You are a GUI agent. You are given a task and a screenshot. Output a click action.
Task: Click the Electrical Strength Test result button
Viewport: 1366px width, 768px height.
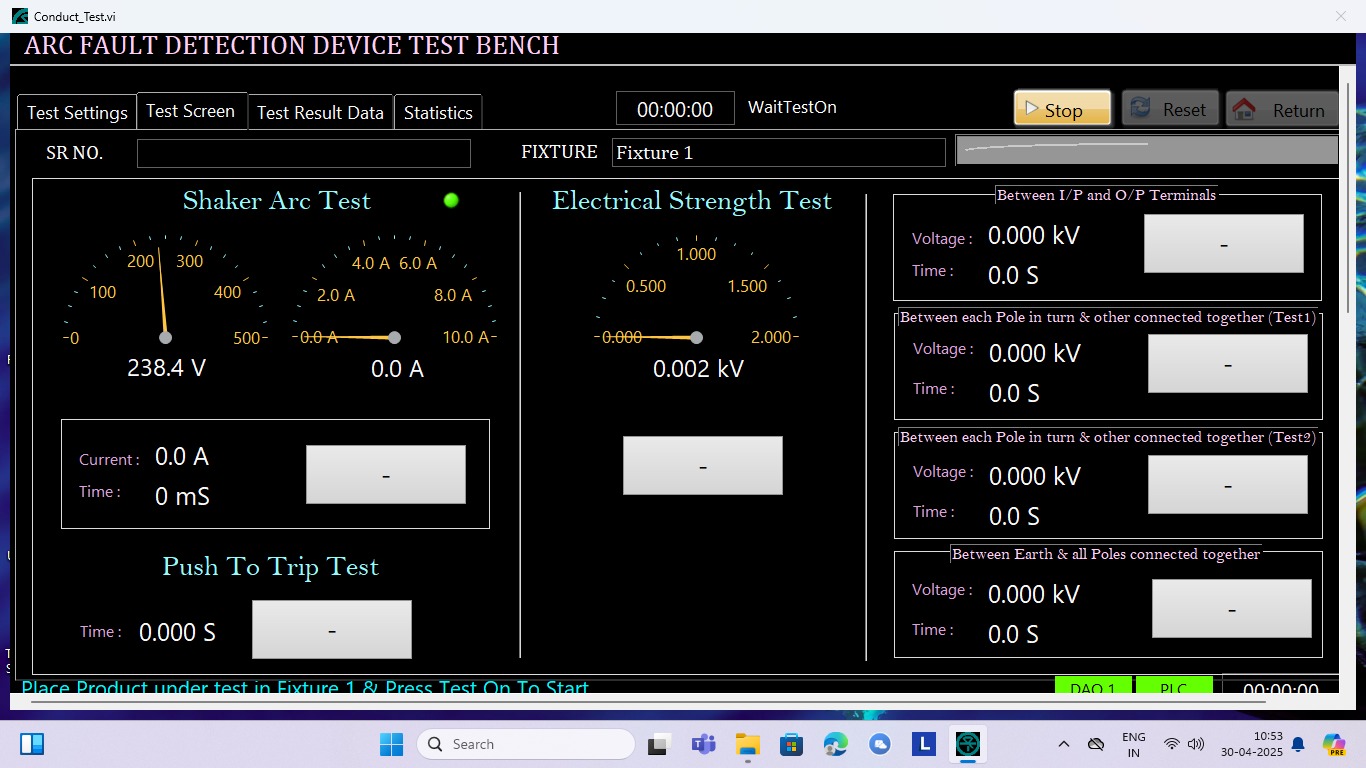click(x=702, y=466)
